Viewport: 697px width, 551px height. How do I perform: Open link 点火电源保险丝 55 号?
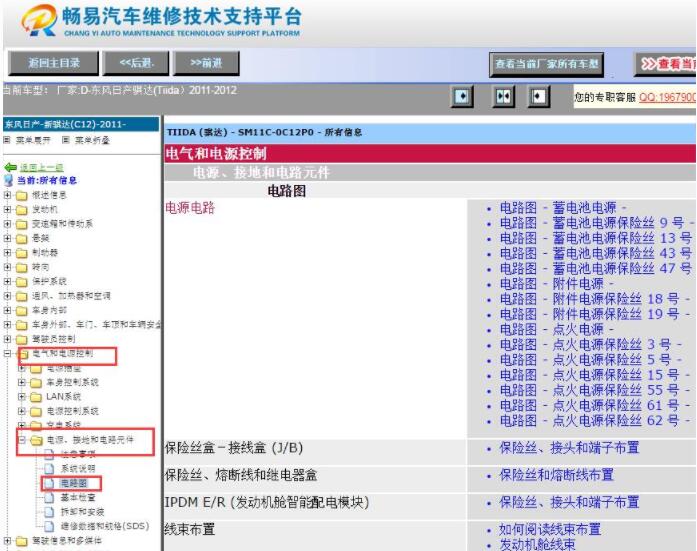[x=596, y=390]
